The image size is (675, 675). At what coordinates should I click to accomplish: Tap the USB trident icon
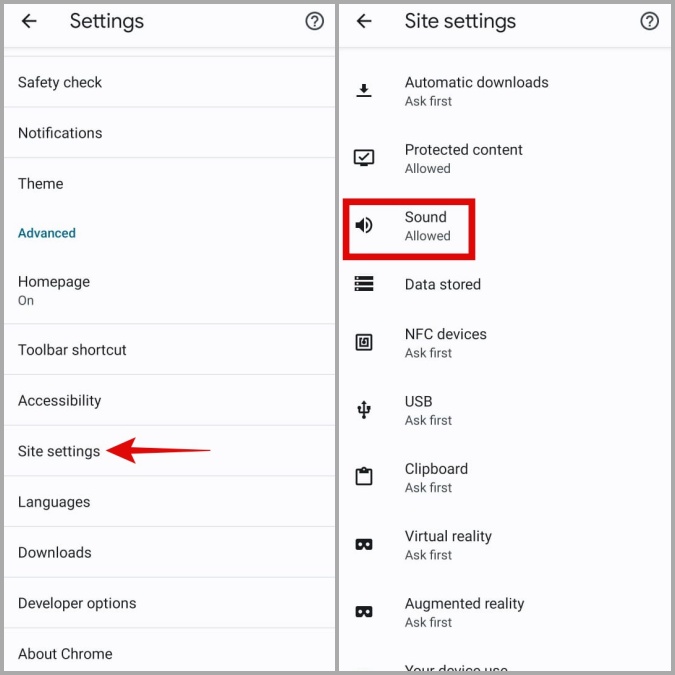coord(364,409)
